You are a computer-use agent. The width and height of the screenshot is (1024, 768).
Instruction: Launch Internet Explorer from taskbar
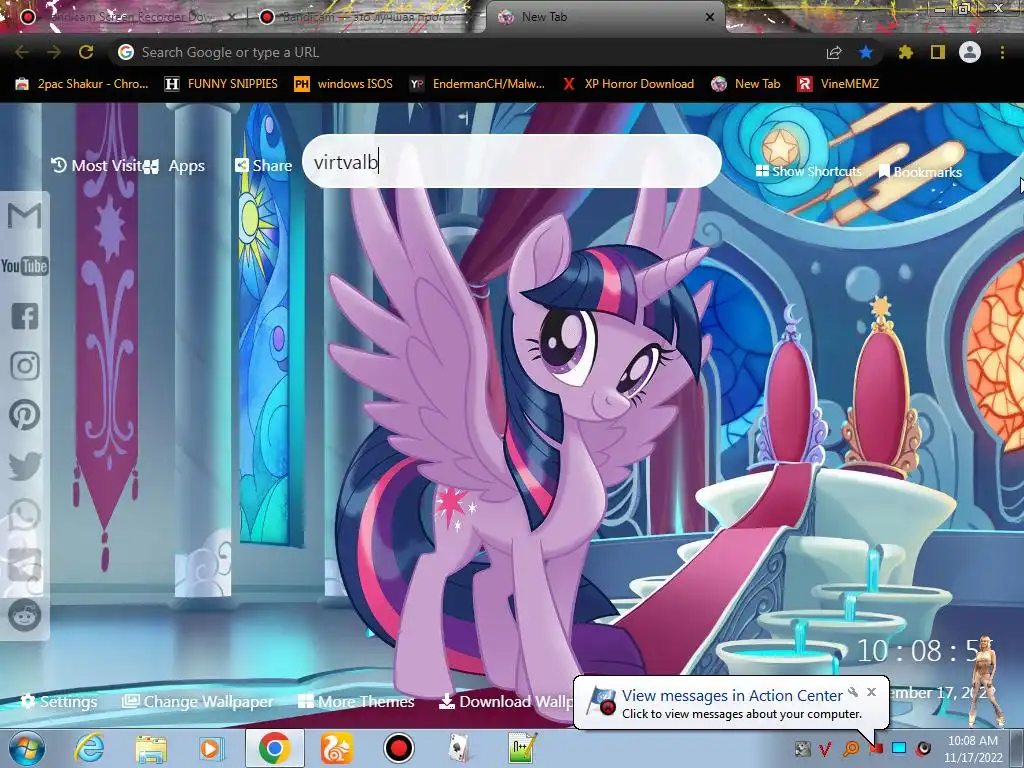coord(89,748)
